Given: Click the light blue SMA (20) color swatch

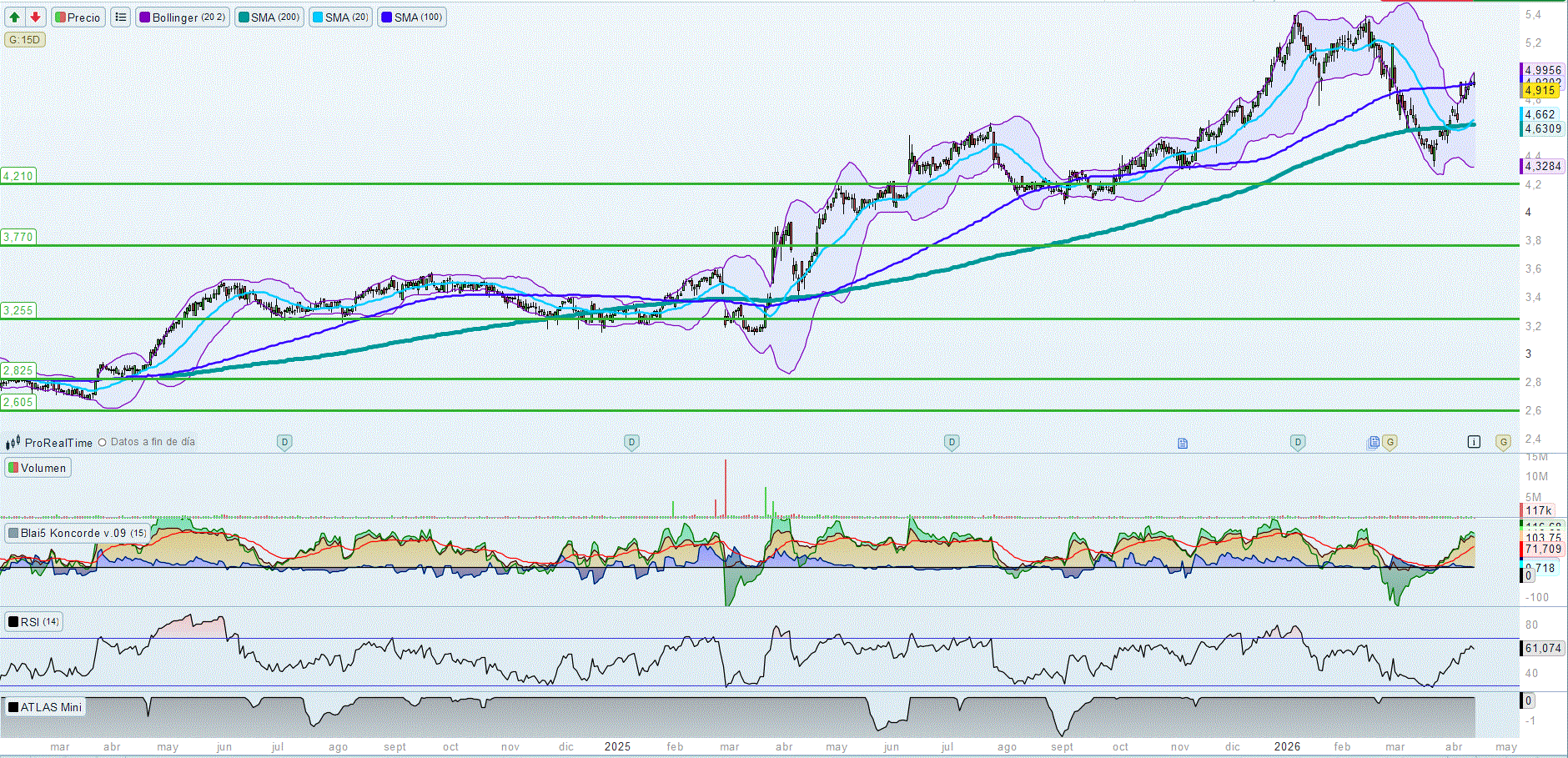Looking at the screenshot, I should [x=317, y=18].
